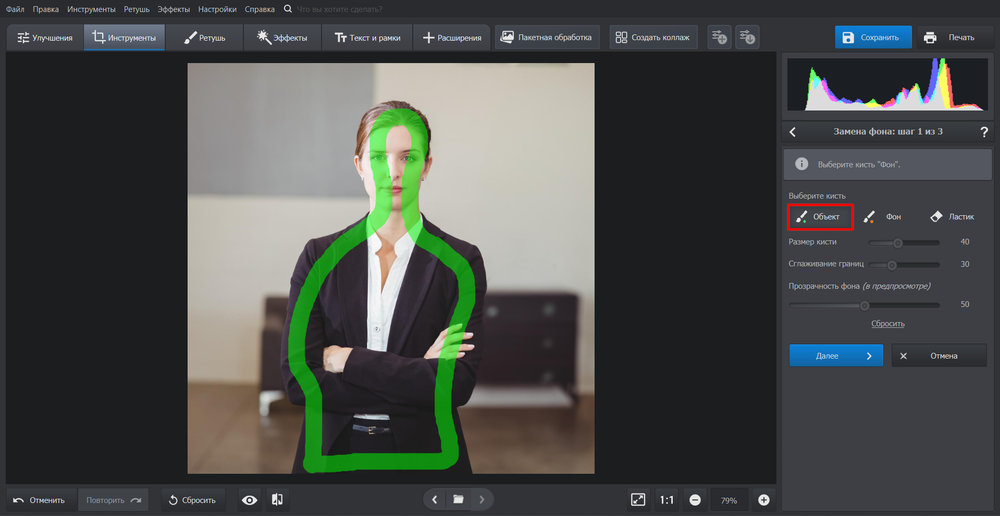Screen dimensions: 1000x516
Task: Switch to the Инструменты tab with crop icon
Action: point(124,38)
